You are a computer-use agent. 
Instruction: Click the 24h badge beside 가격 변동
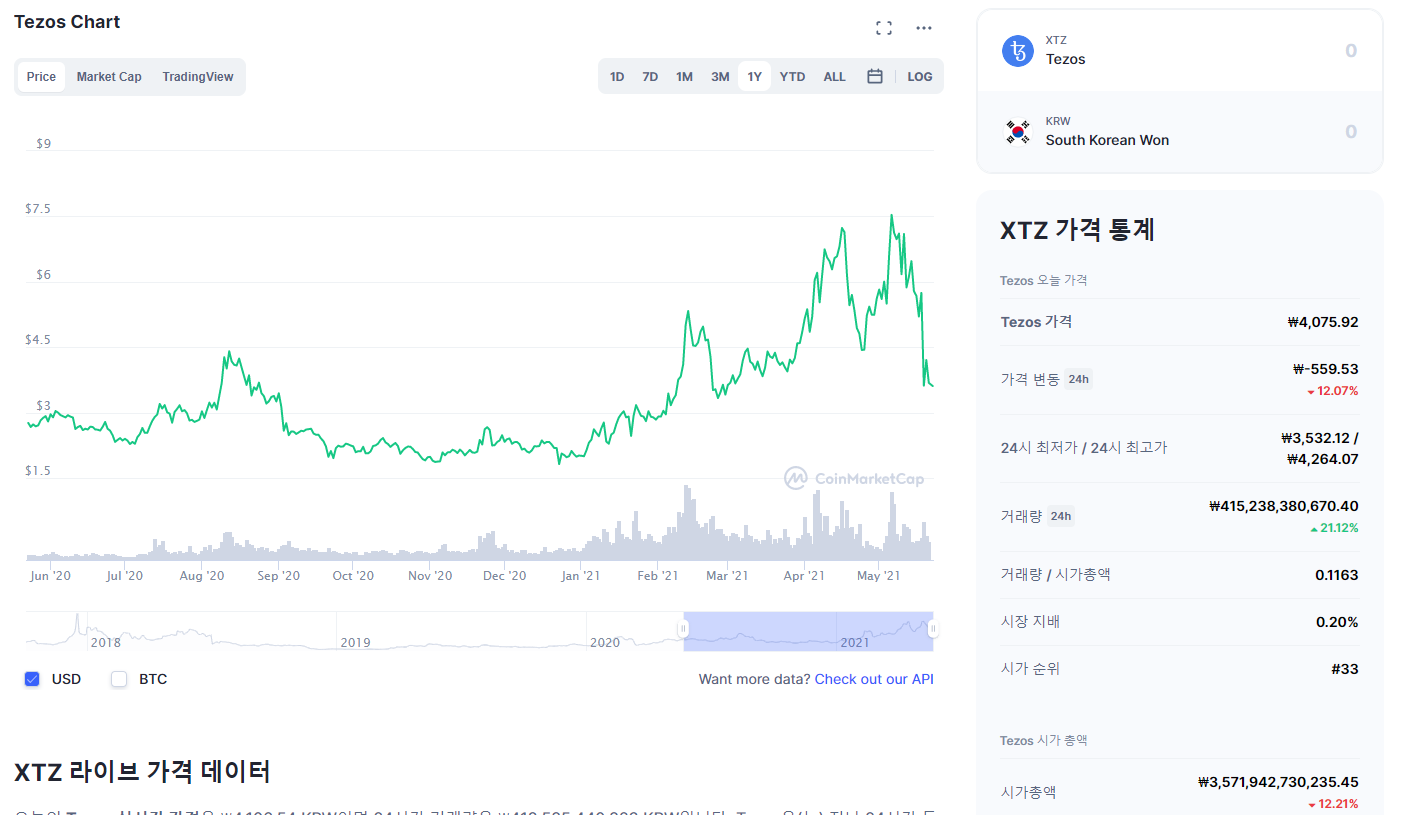pyautogui.click(x=1078, y=379)
